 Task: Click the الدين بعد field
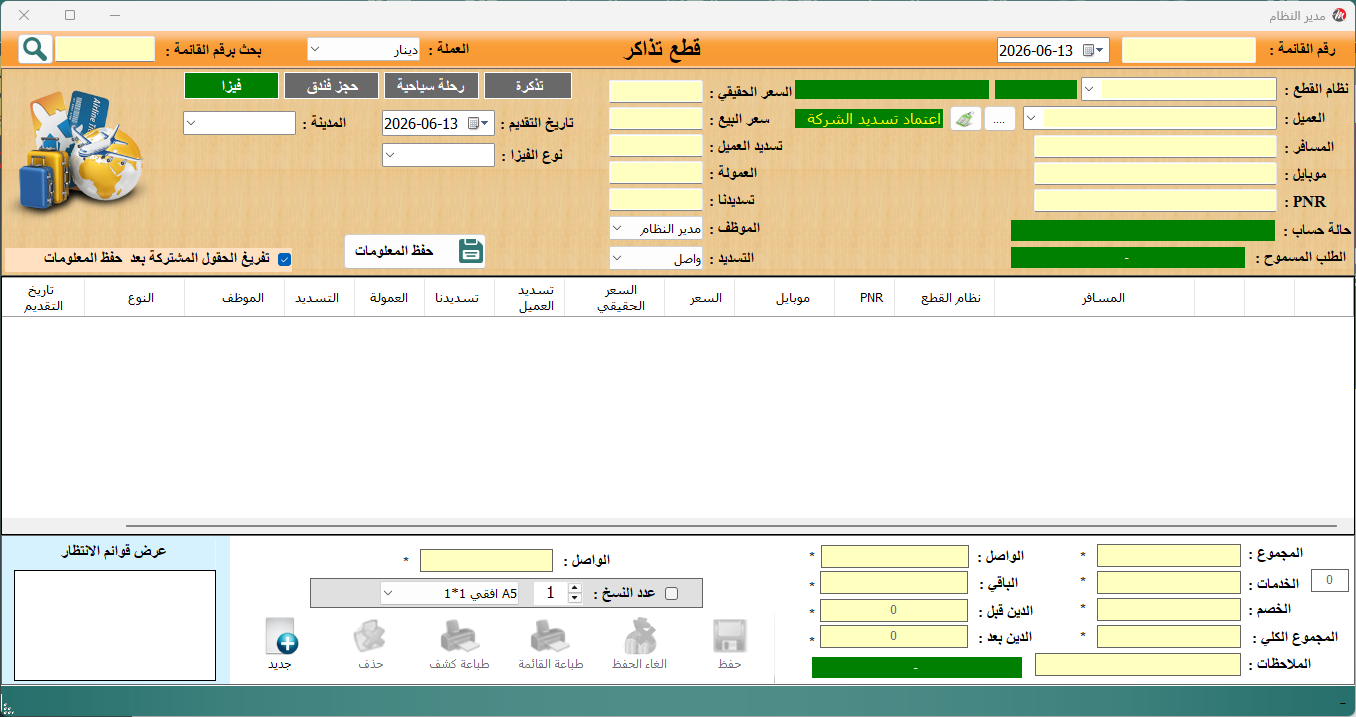[x=894, y=637]
